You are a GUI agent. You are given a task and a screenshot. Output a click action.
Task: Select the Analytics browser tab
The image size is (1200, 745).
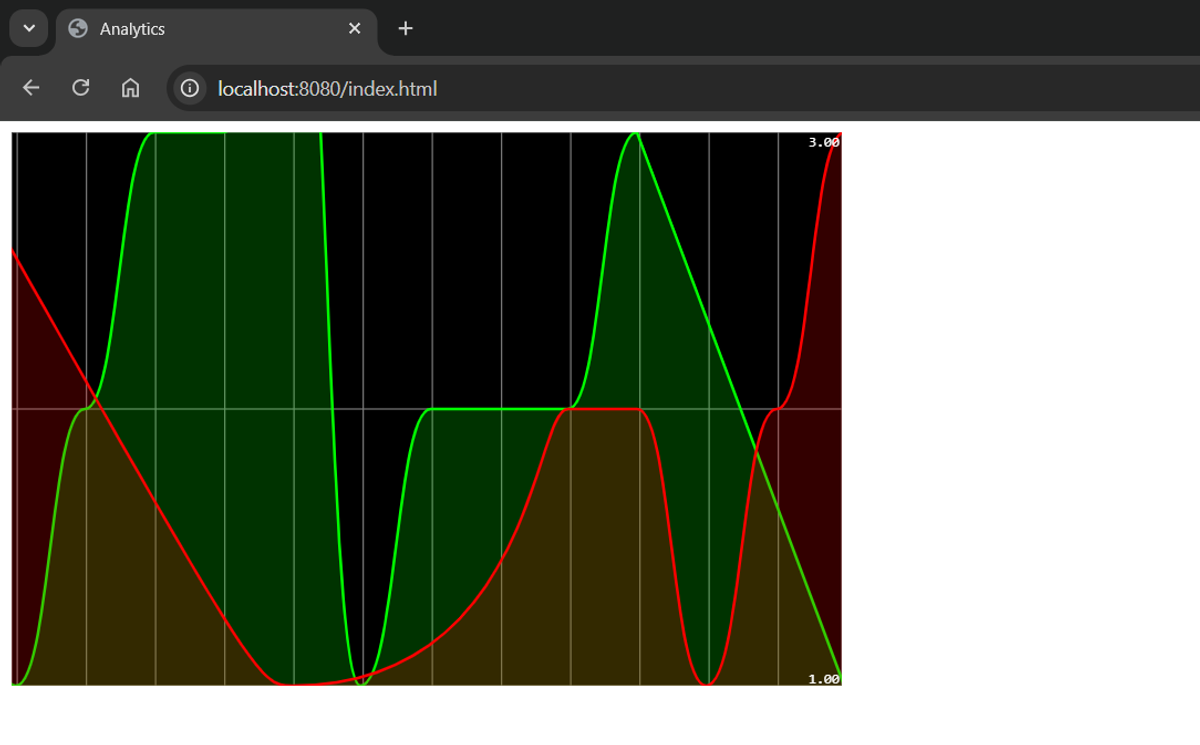pos(216,29)
